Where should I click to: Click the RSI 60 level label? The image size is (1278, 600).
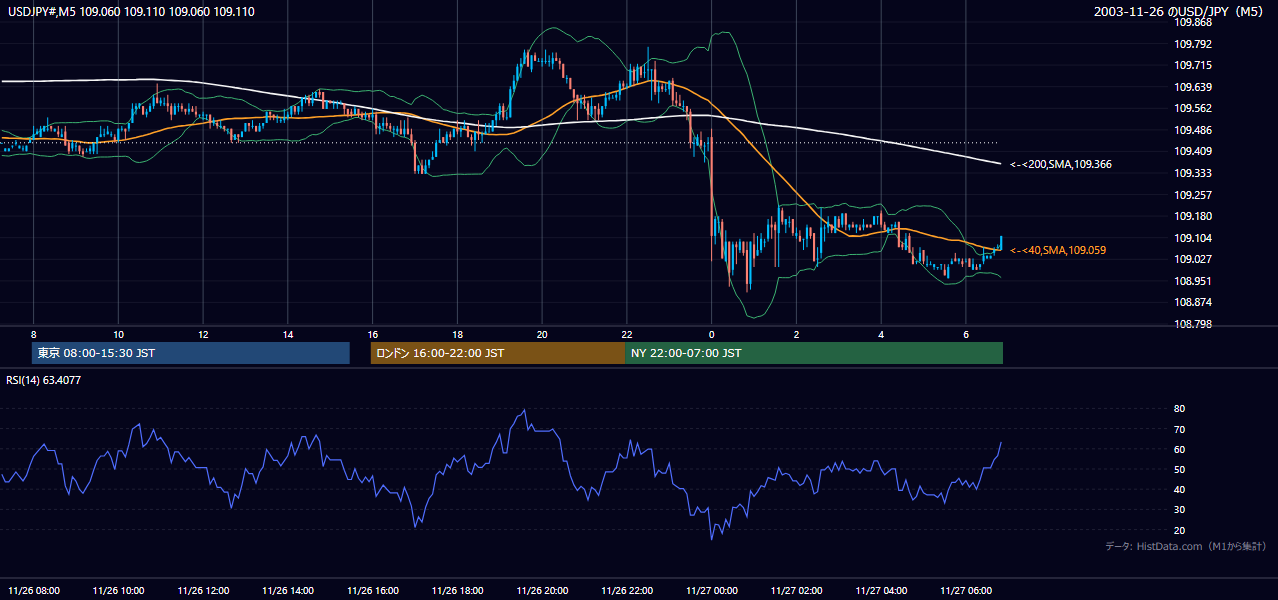click(x=1179, y=449)
